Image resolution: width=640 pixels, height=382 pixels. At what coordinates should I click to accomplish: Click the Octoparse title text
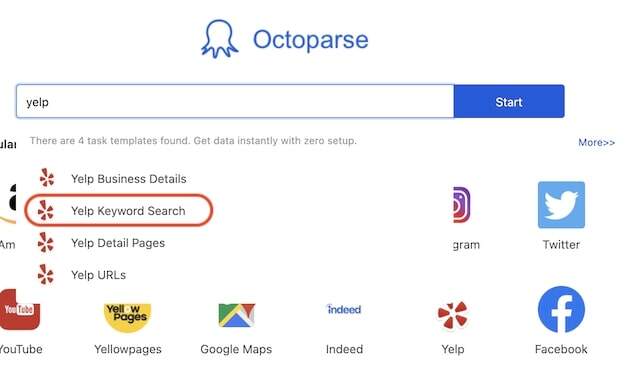pos(311,40)
